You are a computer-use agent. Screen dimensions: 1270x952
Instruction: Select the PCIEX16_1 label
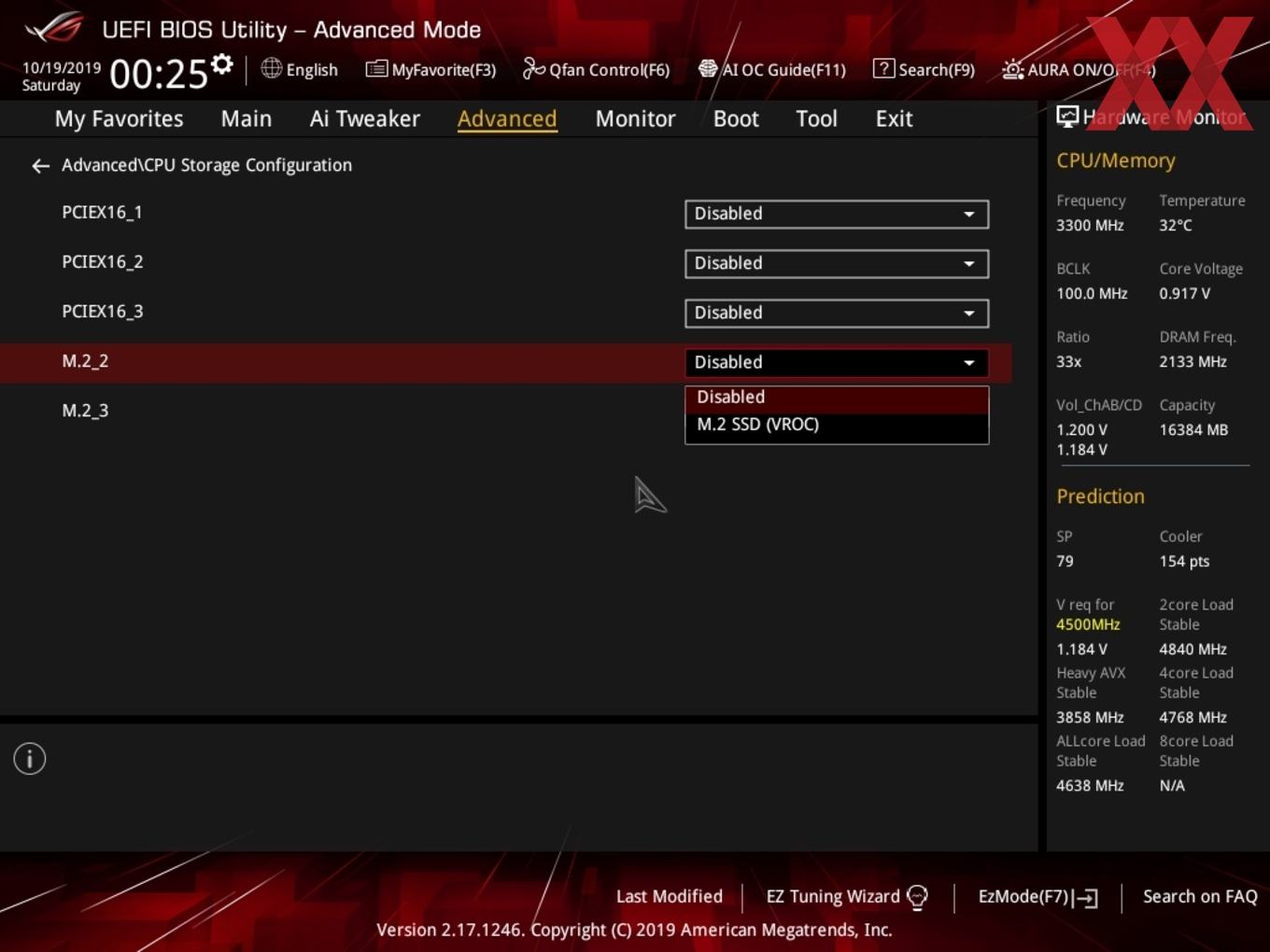pyautogui.click(x=102, y=213)
